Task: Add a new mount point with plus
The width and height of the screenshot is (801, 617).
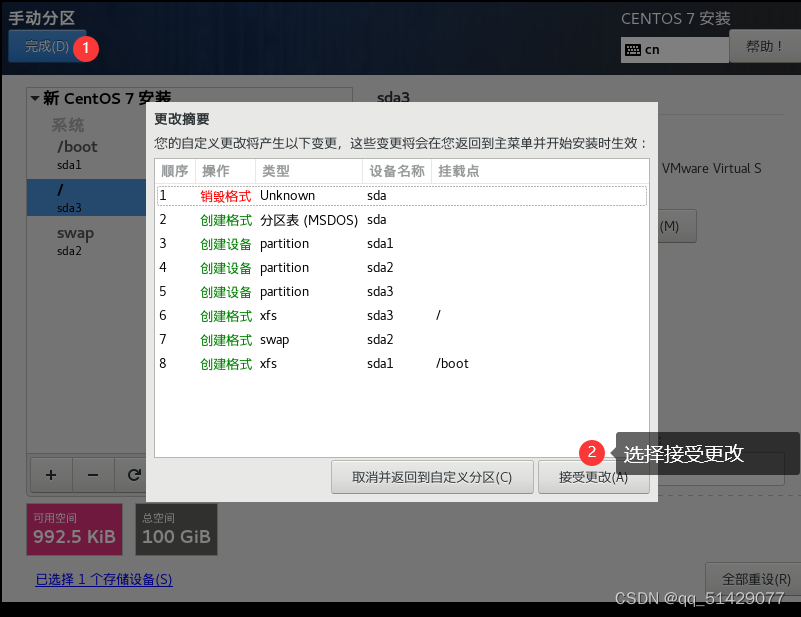Action: click(x=51, y=475)
